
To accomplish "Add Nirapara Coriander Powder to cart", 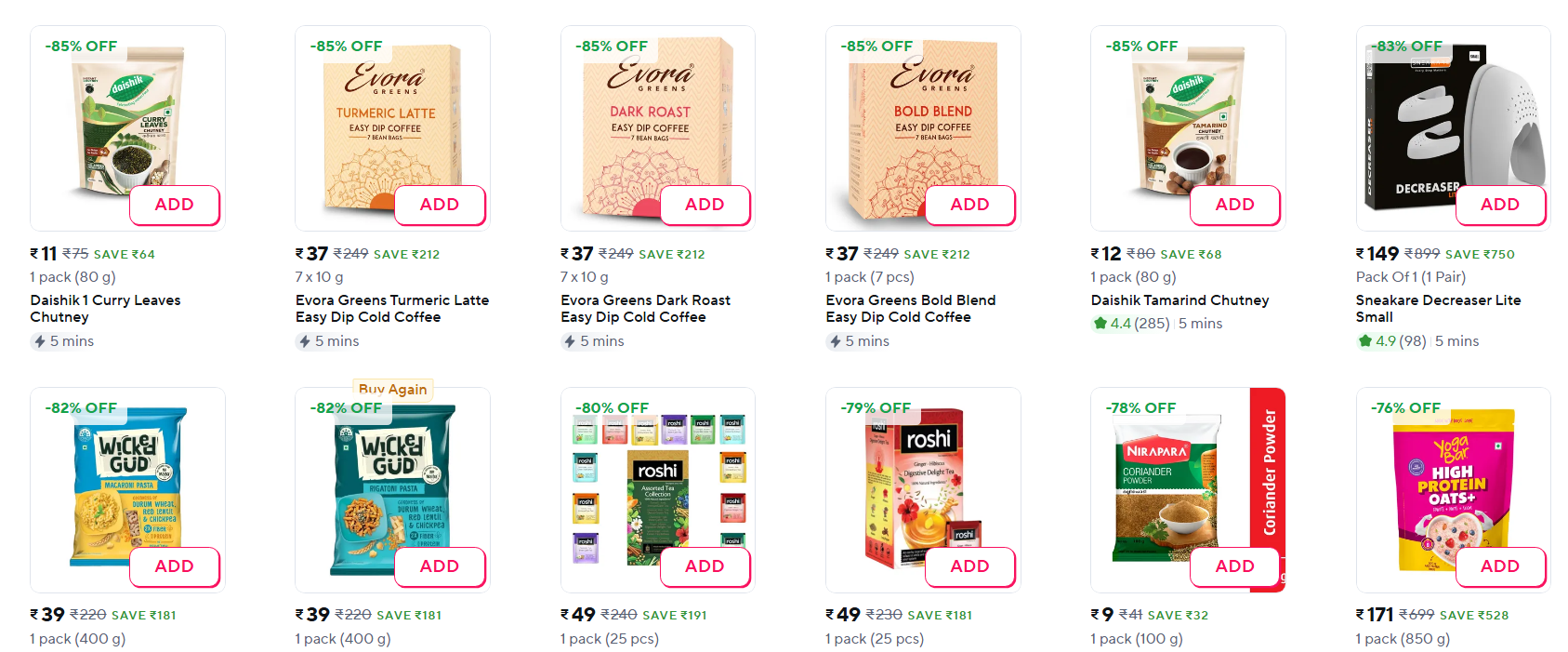I will (x=1234, y=566).
